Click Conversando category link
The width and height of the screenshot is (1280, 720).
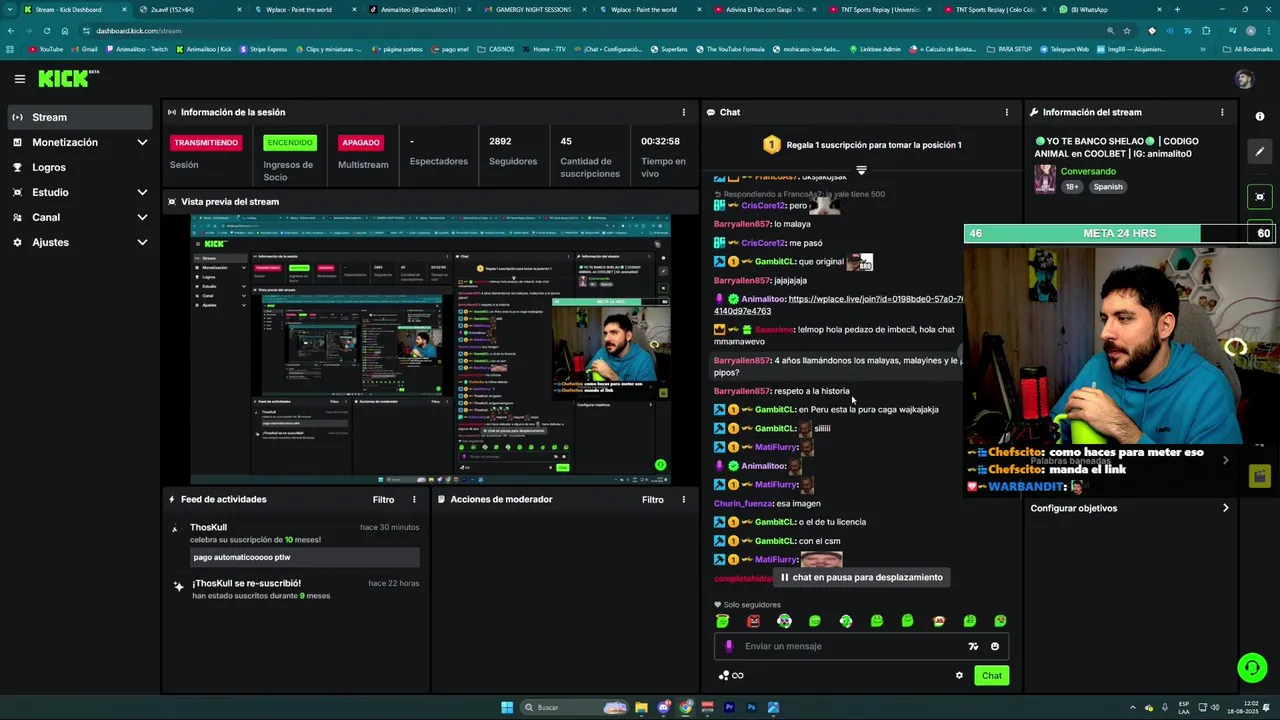pyautogui.click(x=1088, y=171)
